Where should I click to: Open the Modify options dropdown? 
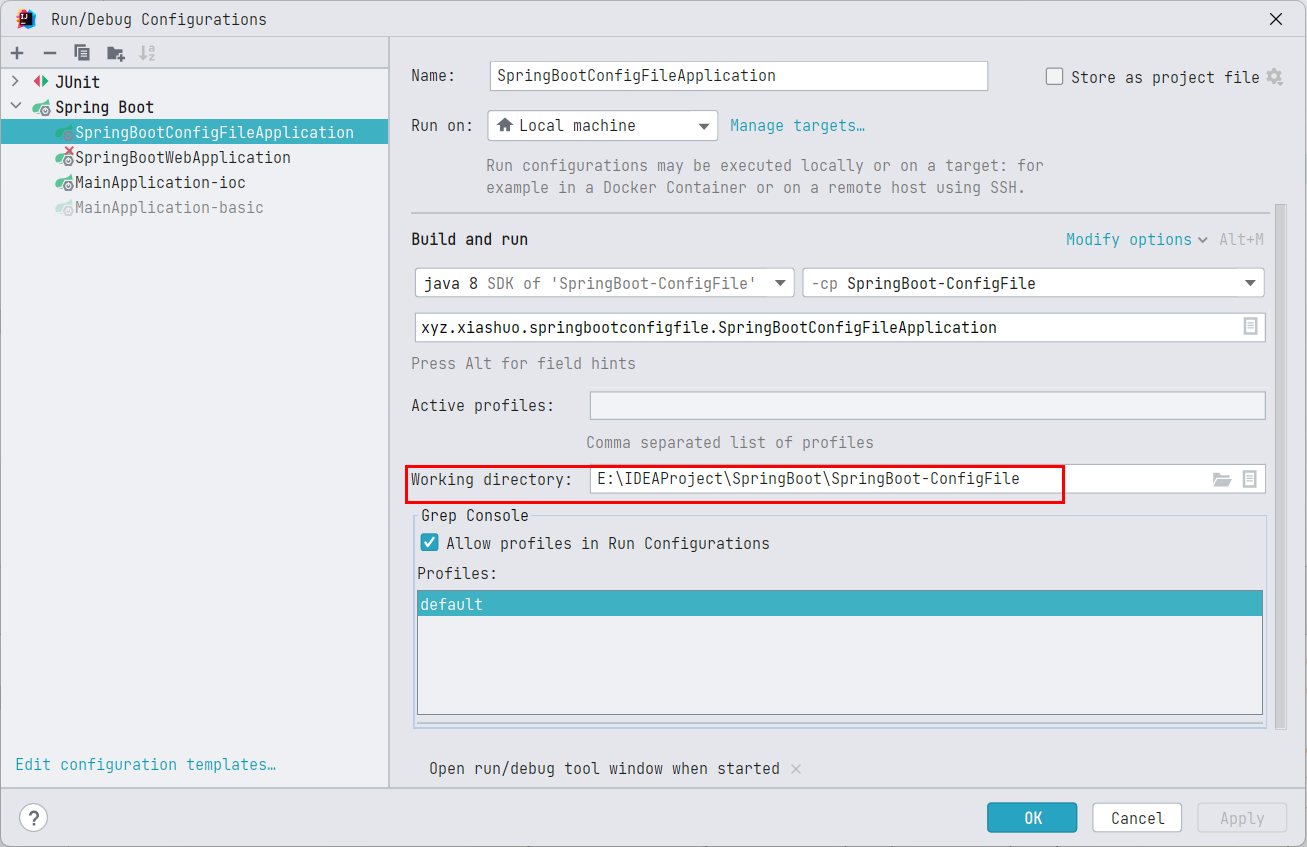coord(1137,240)
